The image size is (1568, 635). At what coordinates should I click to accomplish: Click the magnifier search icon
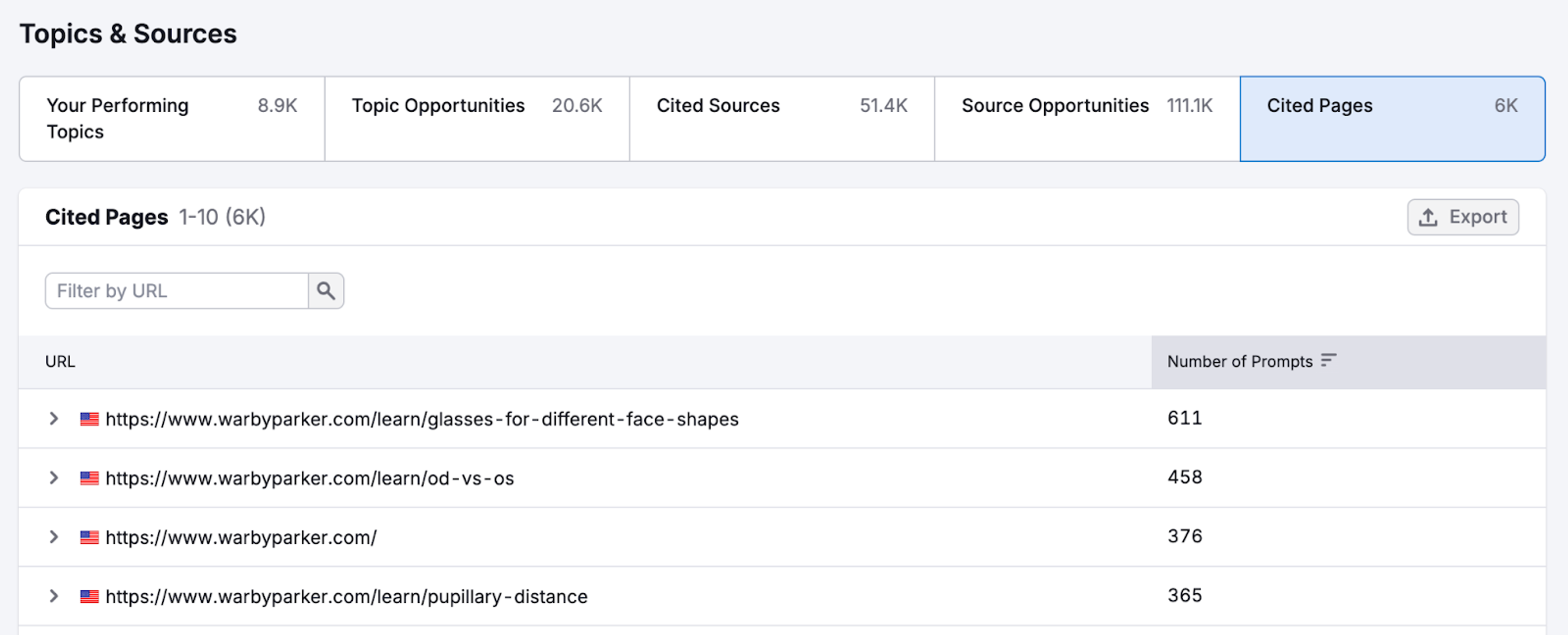click(326, 291)
